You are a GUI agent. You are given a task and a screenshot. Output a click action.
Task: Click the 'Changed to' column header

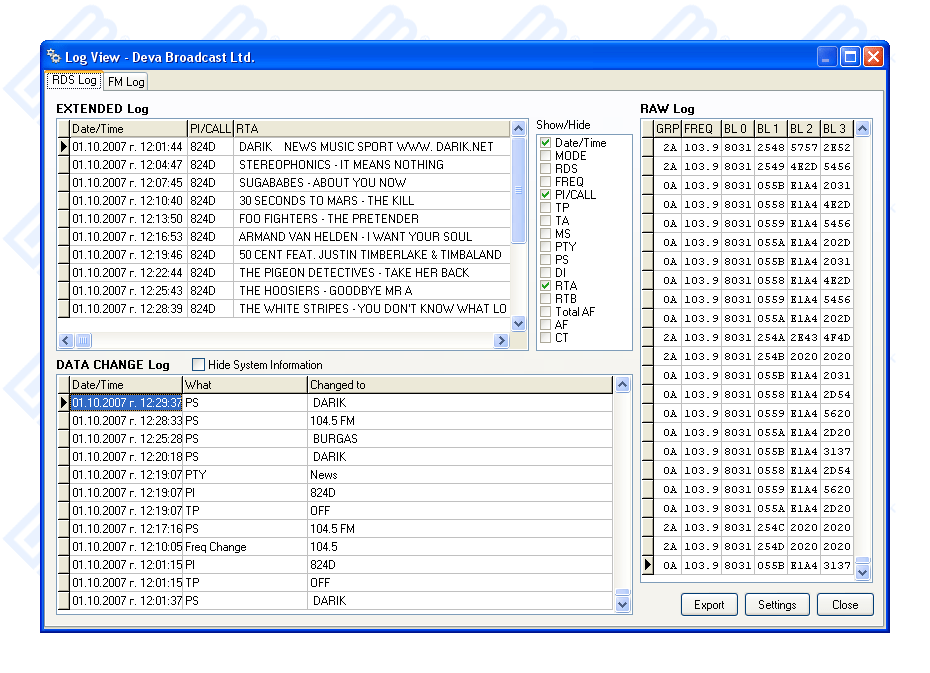pyautogui.click(x=458, y=385)
